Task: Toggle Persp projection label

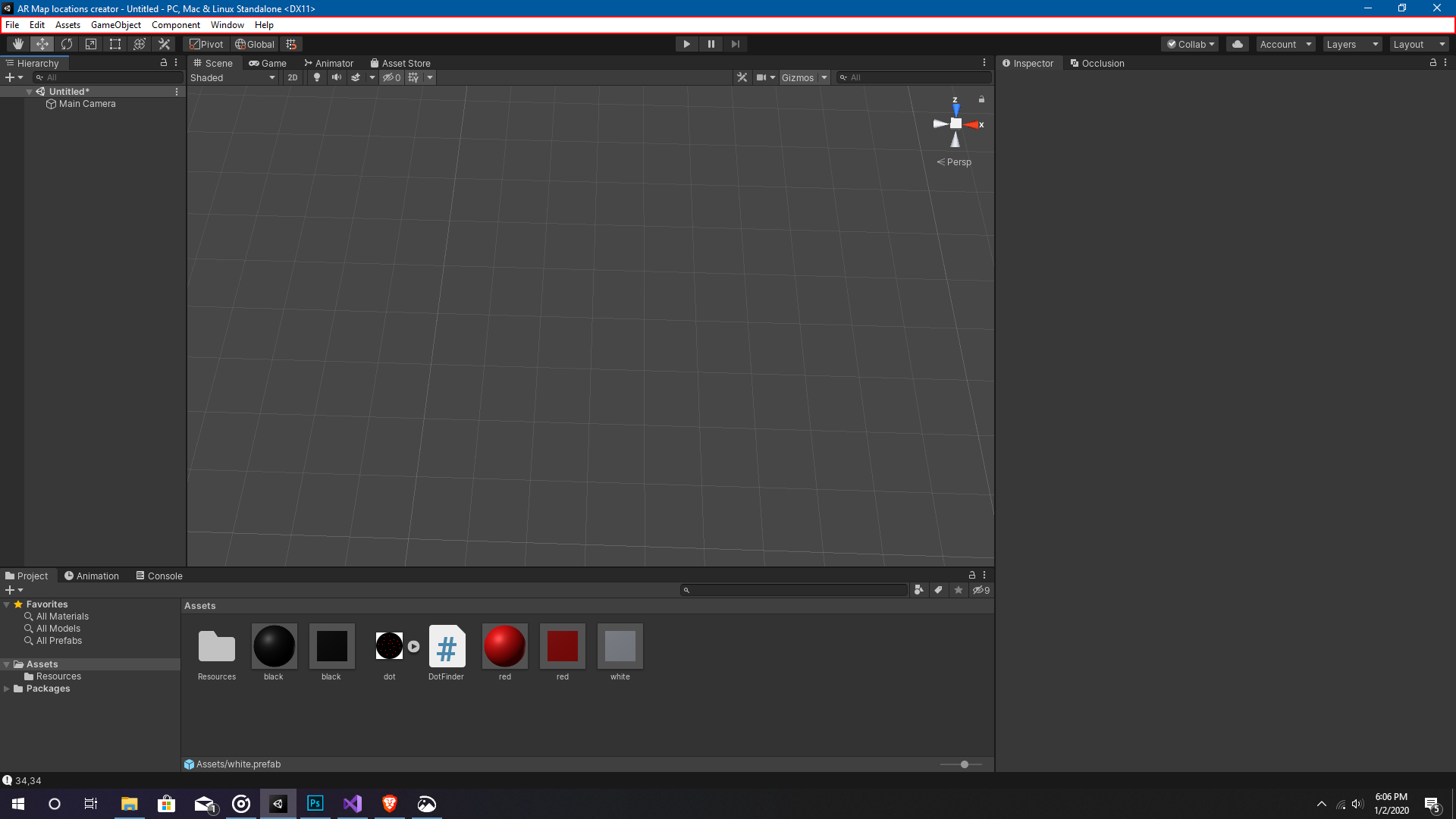Action: 954,162
